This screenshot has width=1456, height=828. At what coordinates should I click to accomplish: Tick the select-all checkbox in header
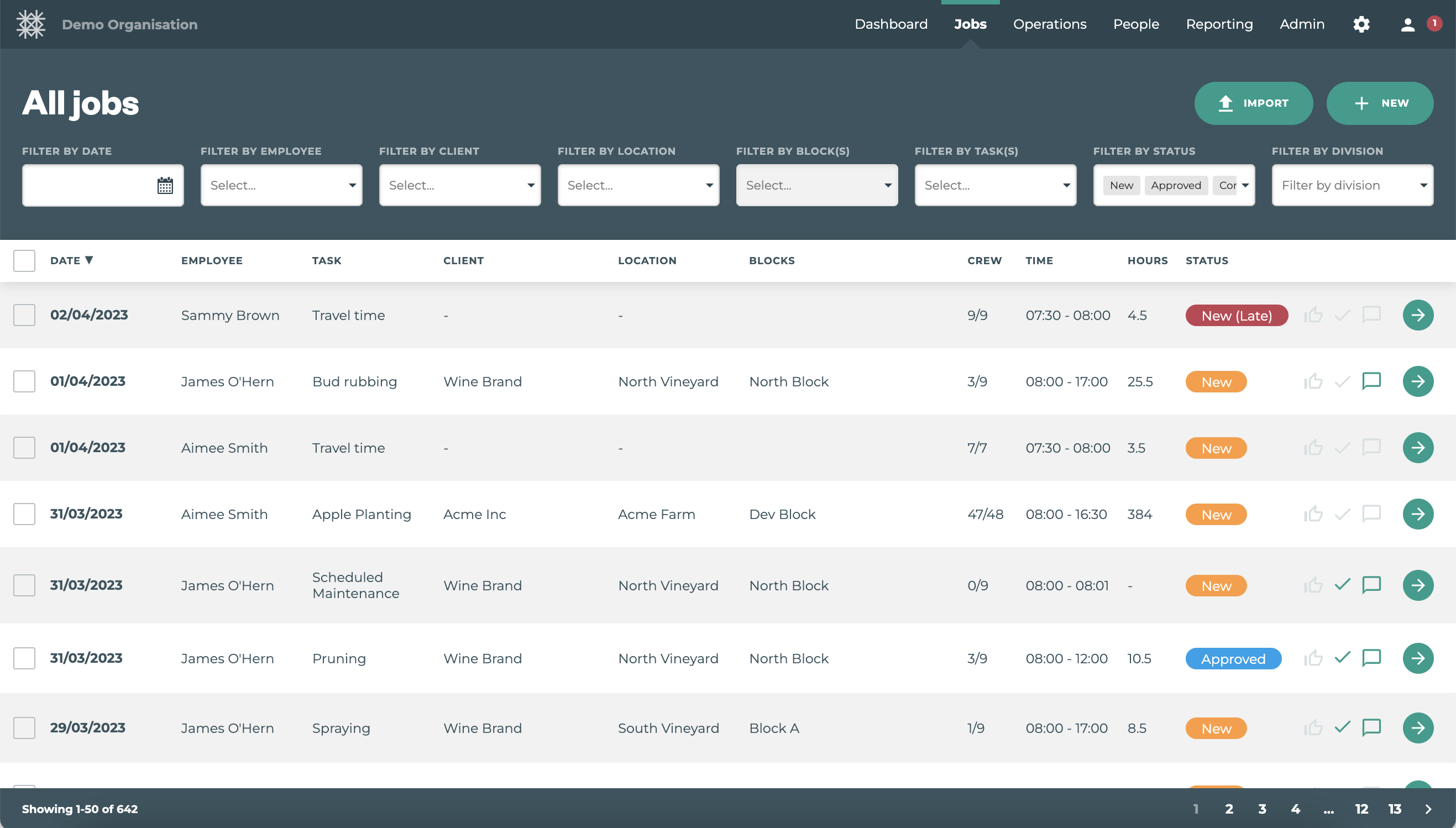pos(24,260)
